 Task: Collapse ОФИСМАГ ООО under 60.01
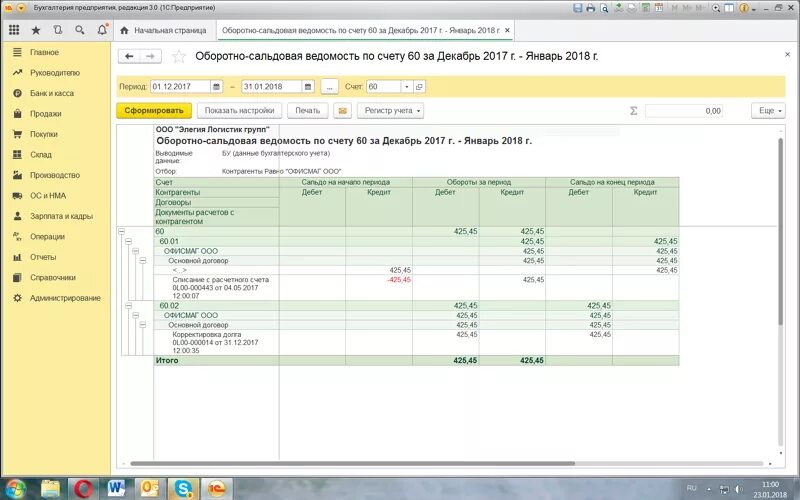pyautogui.click(x=135, y=251)
